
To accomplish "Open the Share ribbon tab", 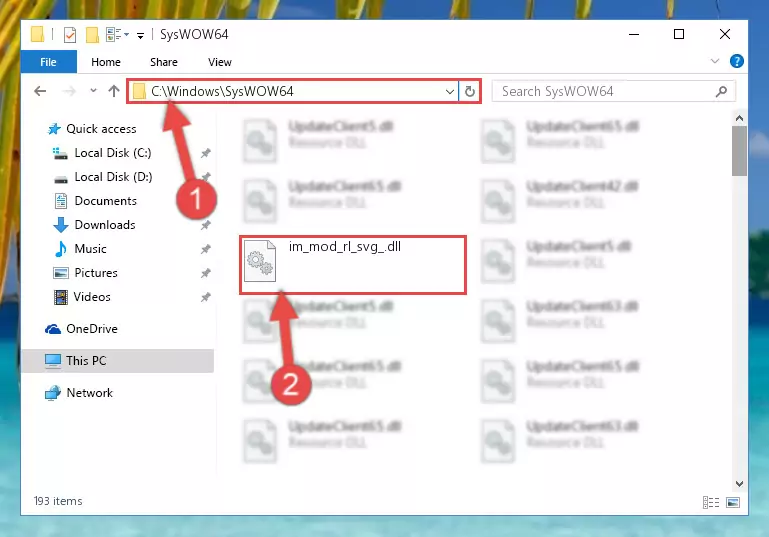I will click(163, 62).
